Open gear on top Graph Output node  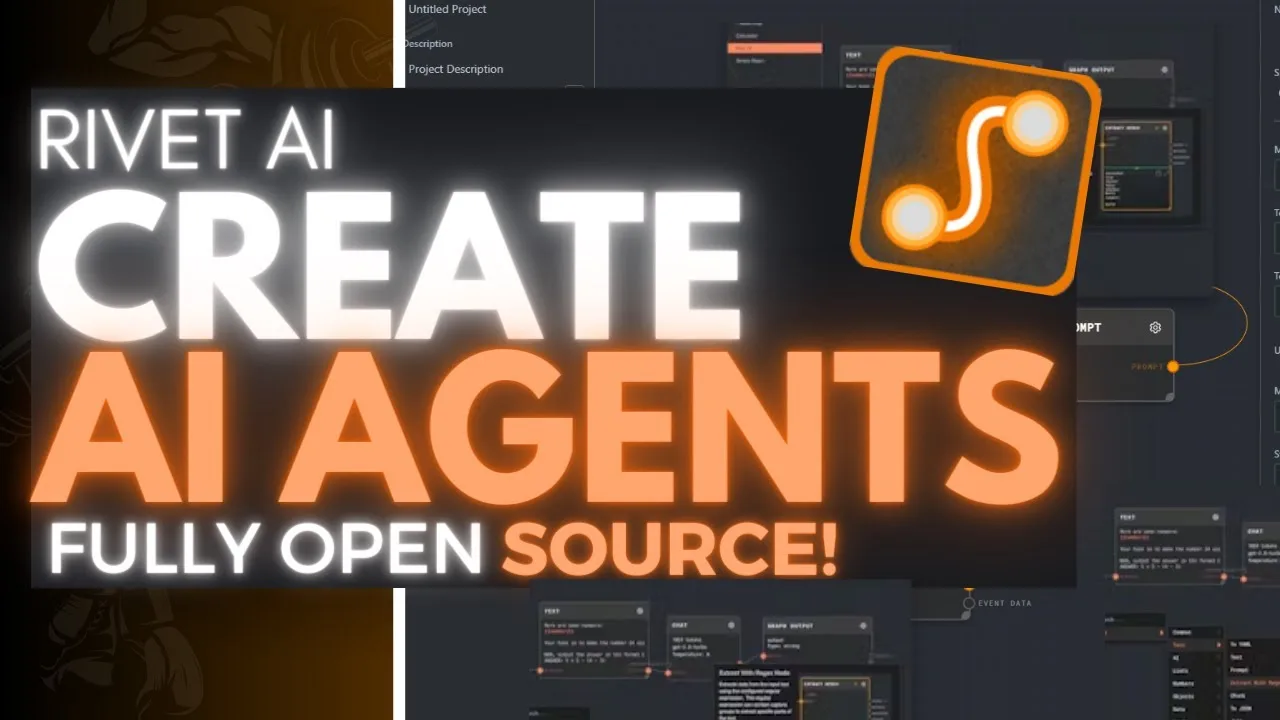[1164, 70]
